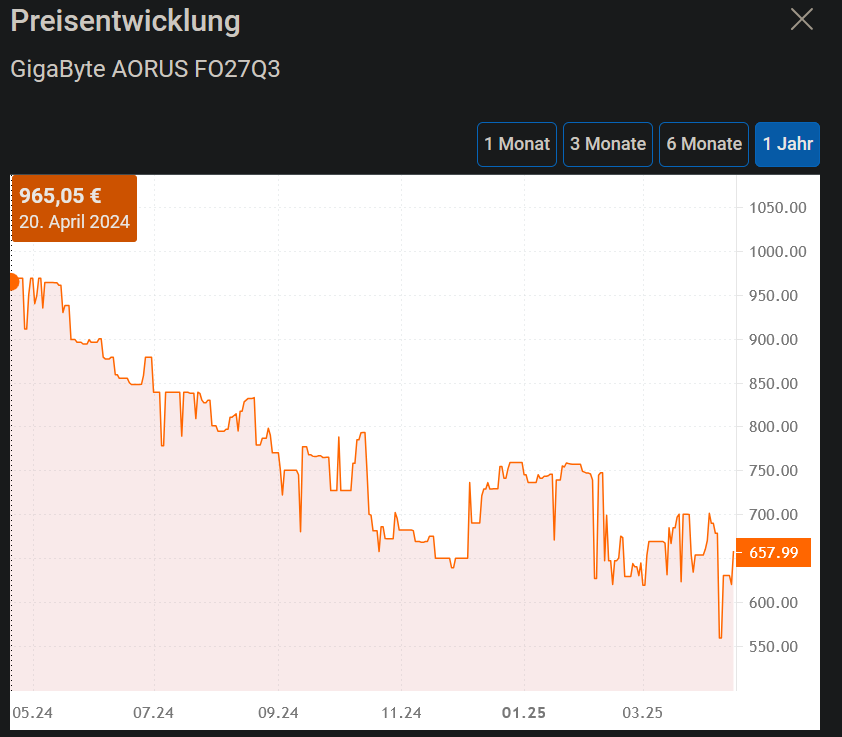Close the Preisentwicklung dialog
The width and height of the screenshot is (842, 737).
(x=801, y=19)
